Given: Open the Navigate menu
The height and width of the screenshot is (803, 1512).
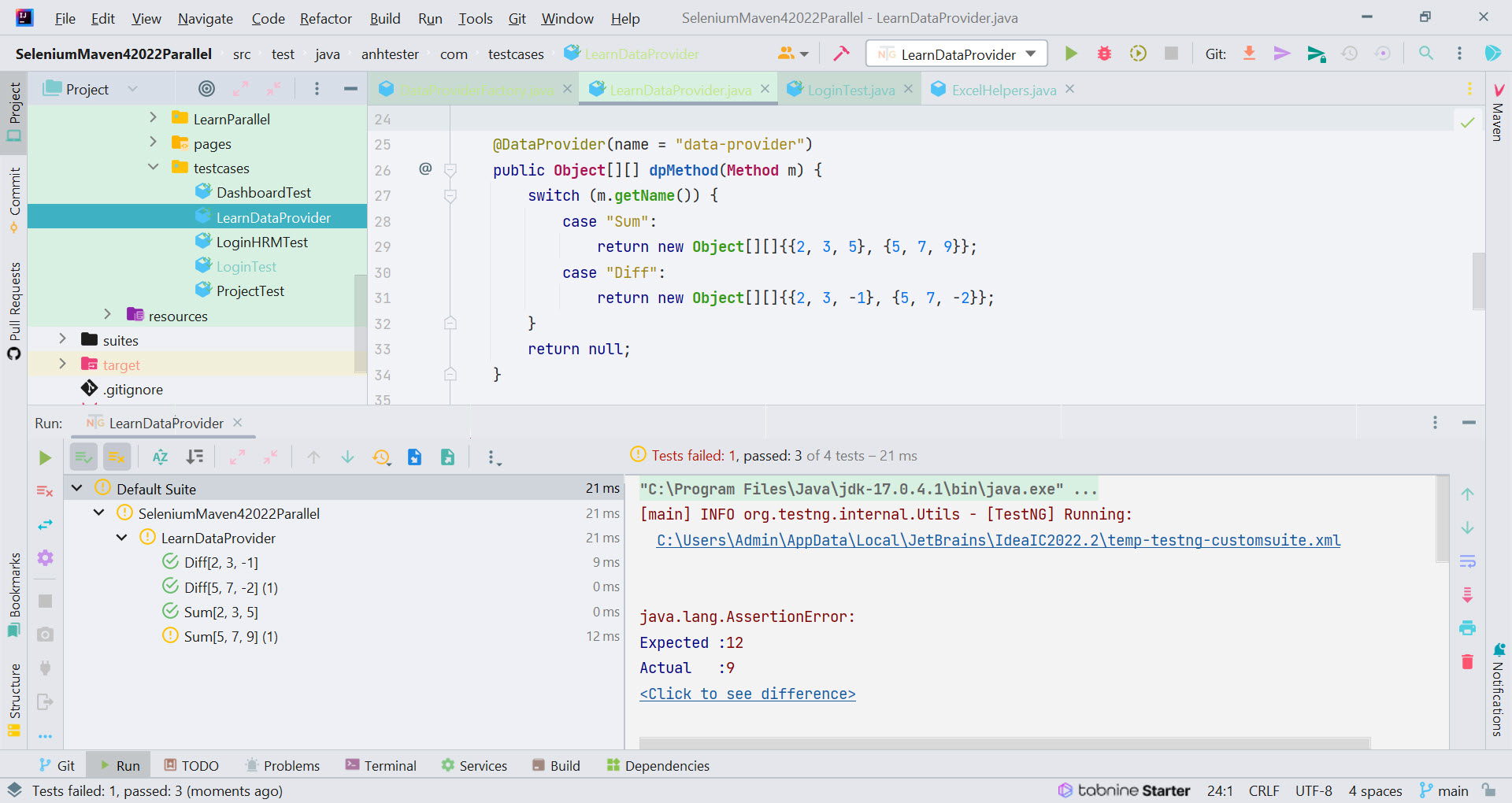Looking at the screenshot, I should (205, 18).
